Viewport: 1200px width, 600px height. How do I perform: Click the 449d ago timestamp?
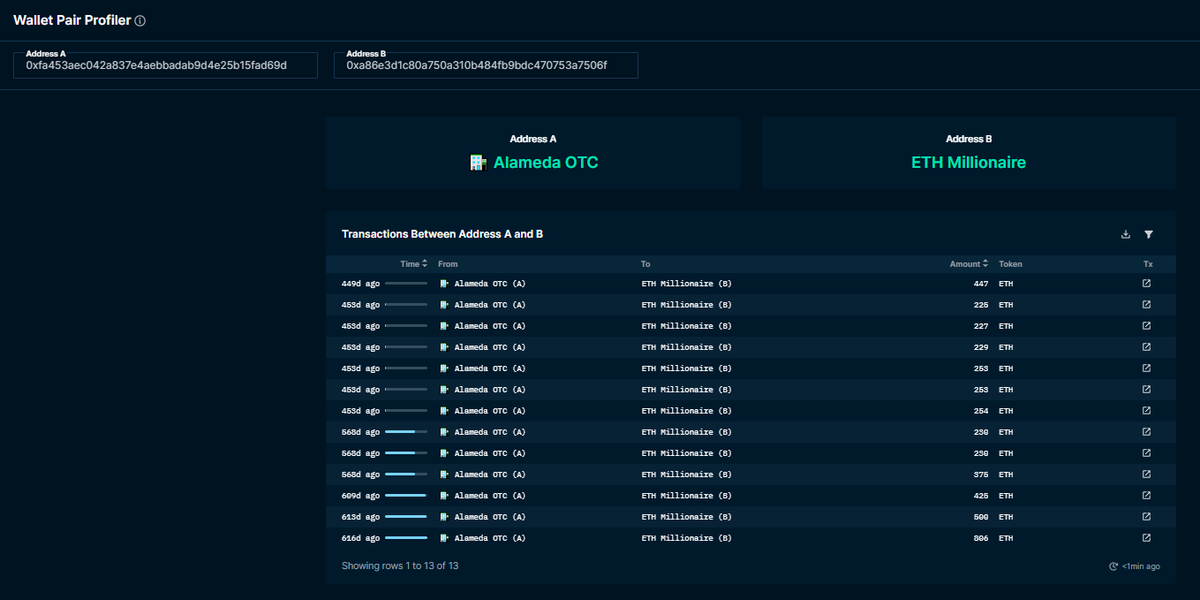(360, 284)
